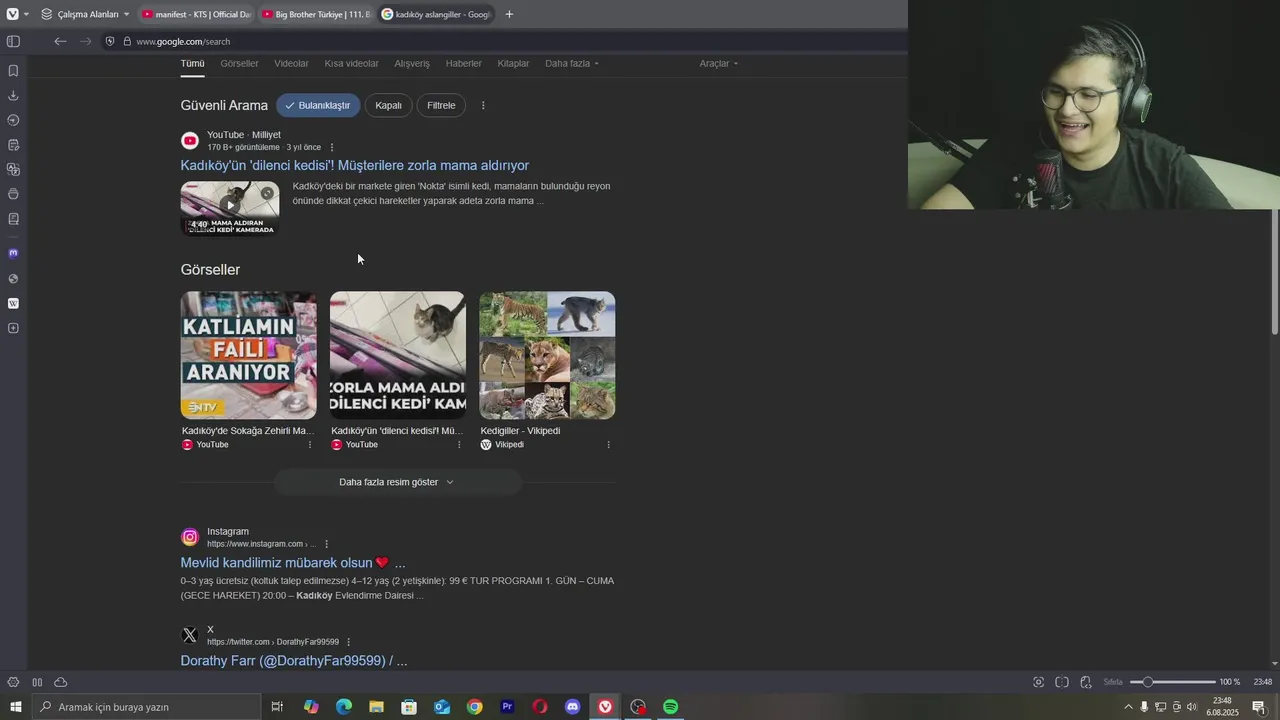Open Kısa videolar search tab

tap(351, 64)
